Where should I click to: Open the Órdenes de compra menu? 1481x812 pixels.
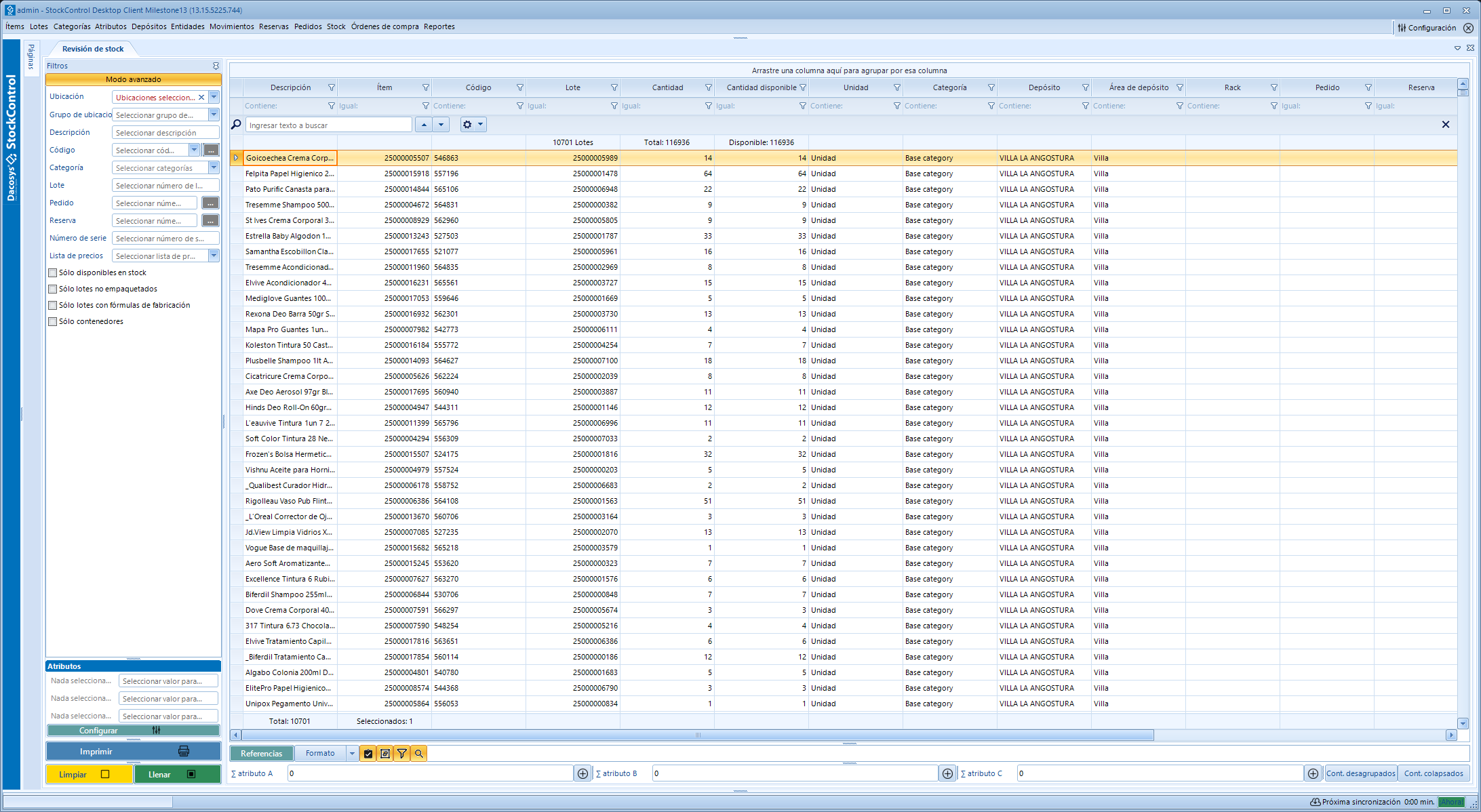point(384,26)
